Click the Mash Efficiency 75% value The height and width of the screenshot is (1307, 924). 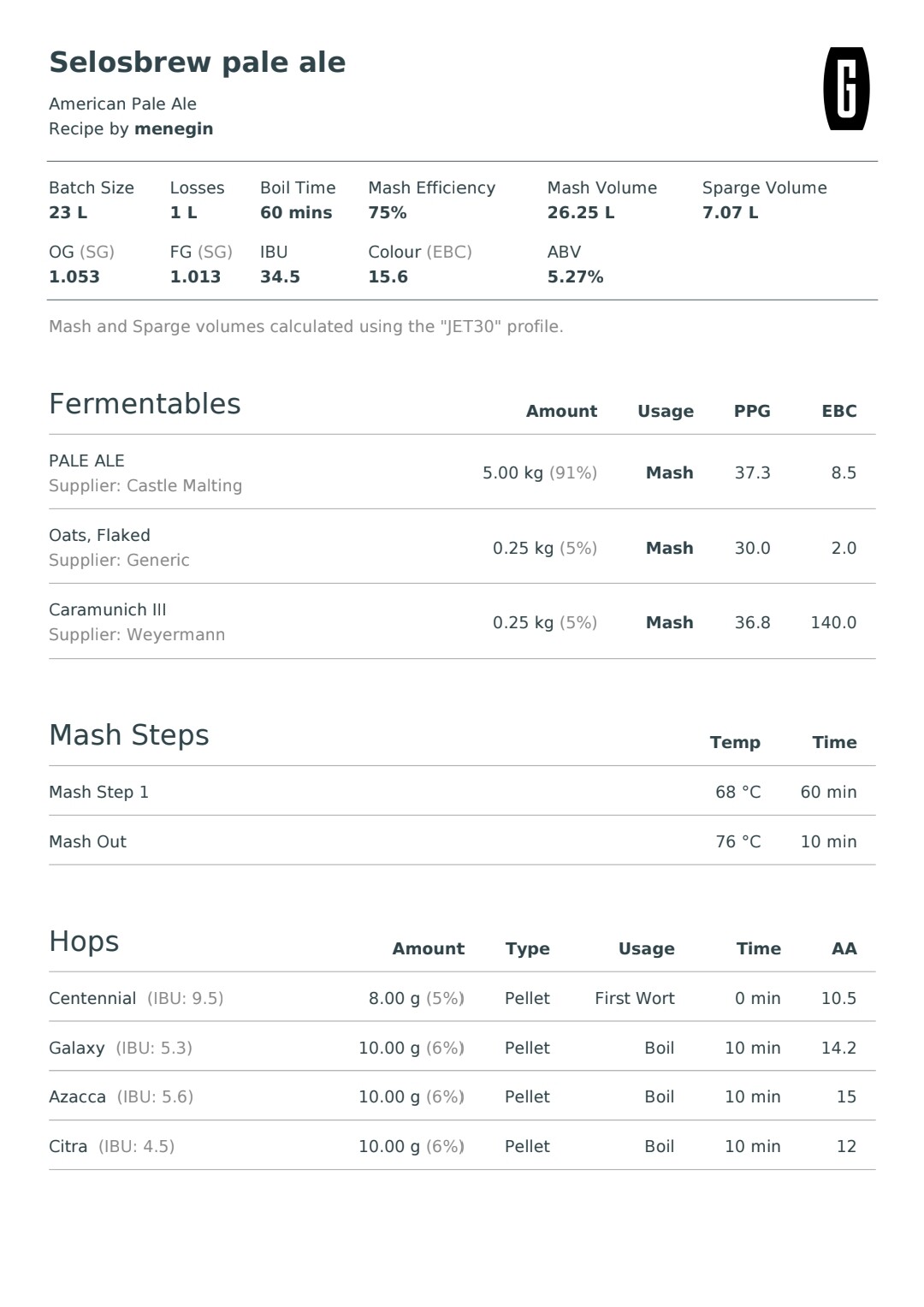[388, 213]
